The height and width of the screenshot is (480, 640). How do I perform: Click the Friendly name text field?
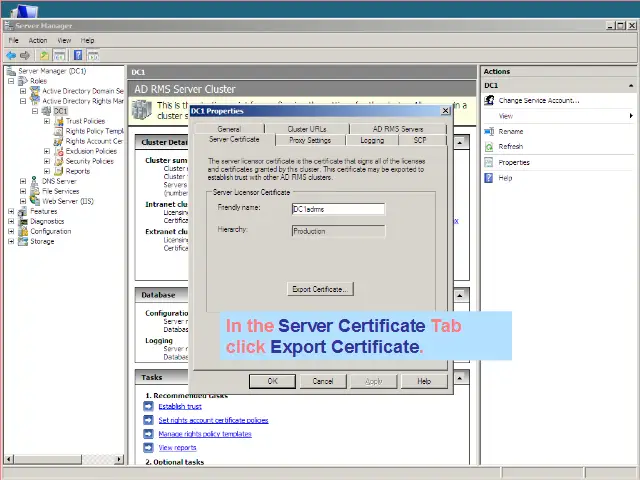(x=337, y=209)
